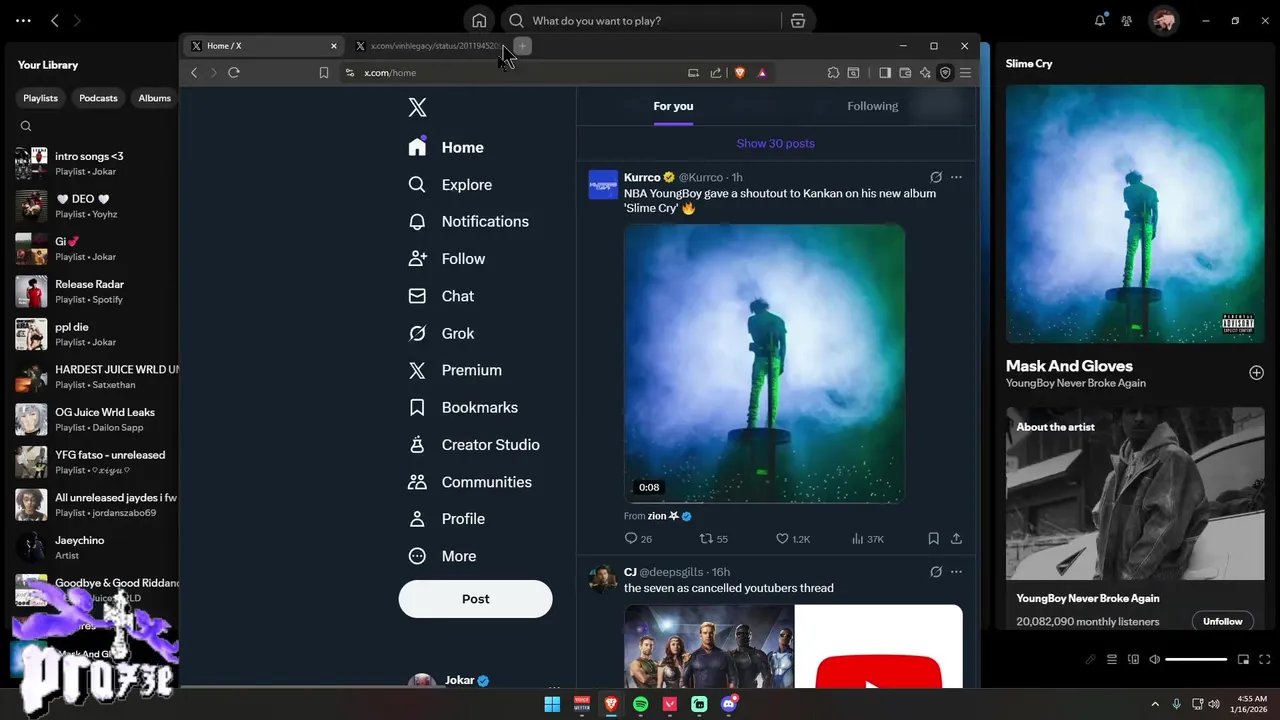
Task: Open browser extensions puzzle icon
Action: 833,72
